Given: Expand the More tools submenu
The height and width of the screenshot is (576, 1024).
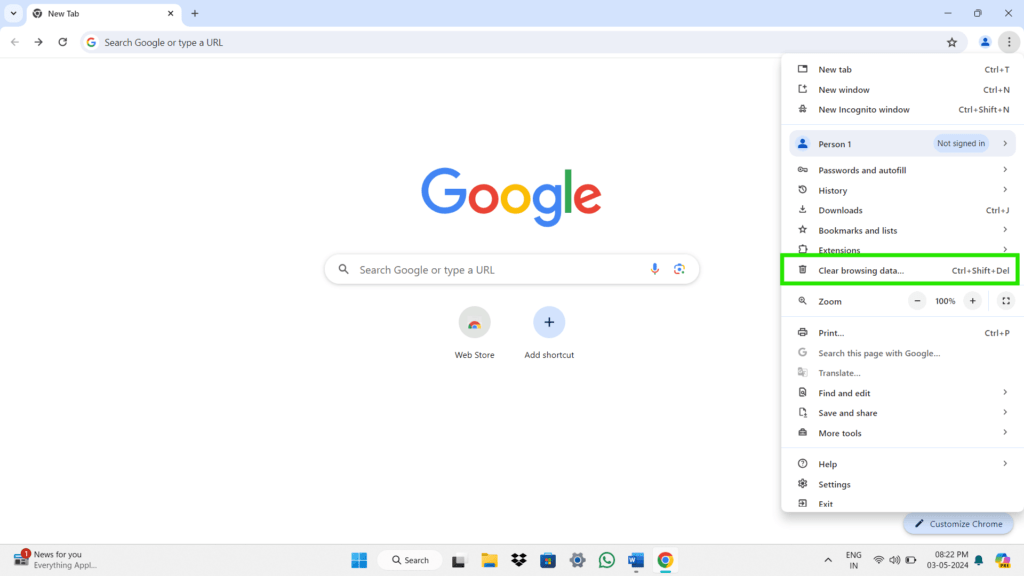Looking at the screenshot, I should (x=903, y=433).
